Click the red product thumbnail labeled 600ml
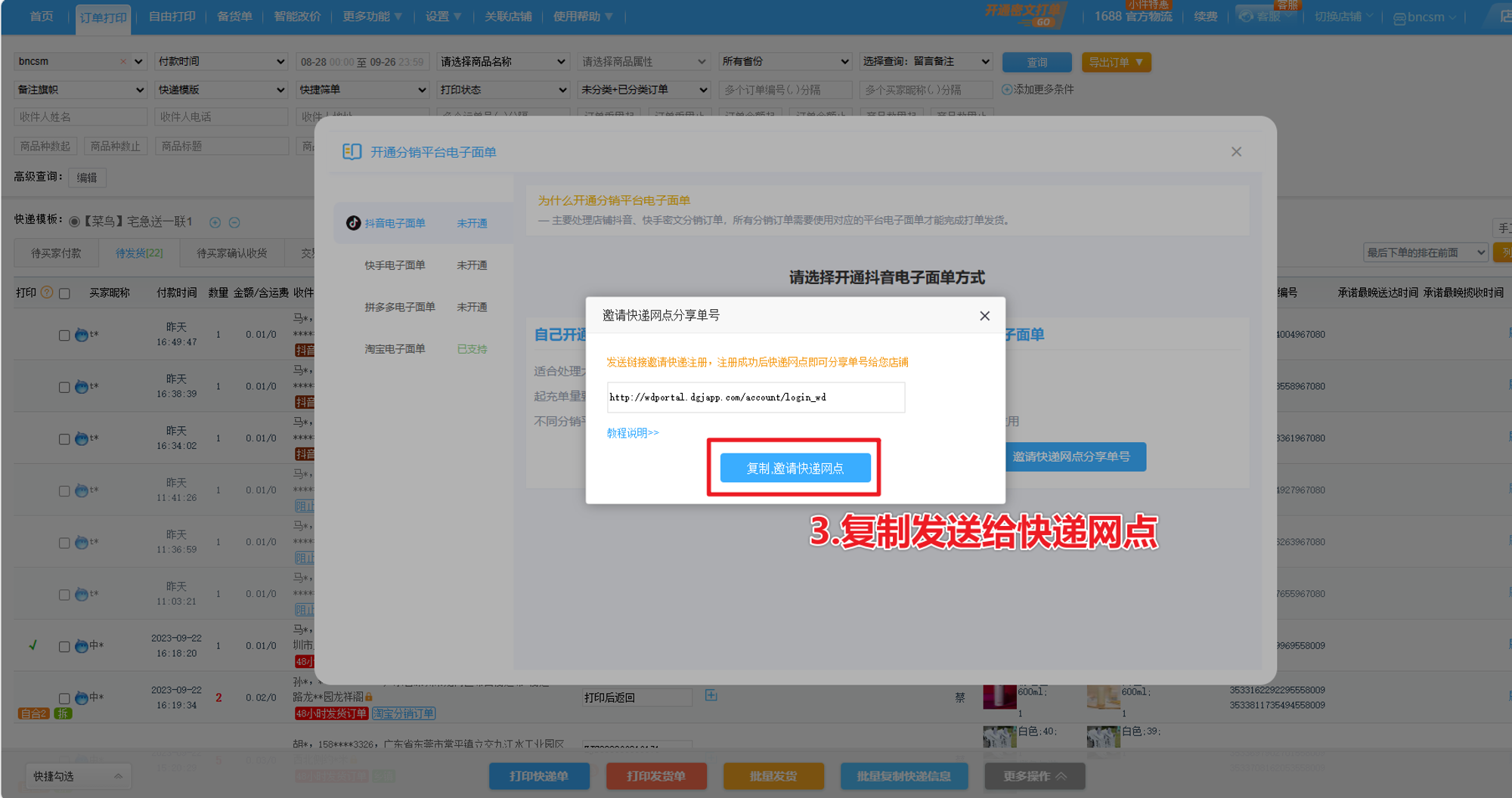The height and width of the screenshot is (798, 1512). 999,696
